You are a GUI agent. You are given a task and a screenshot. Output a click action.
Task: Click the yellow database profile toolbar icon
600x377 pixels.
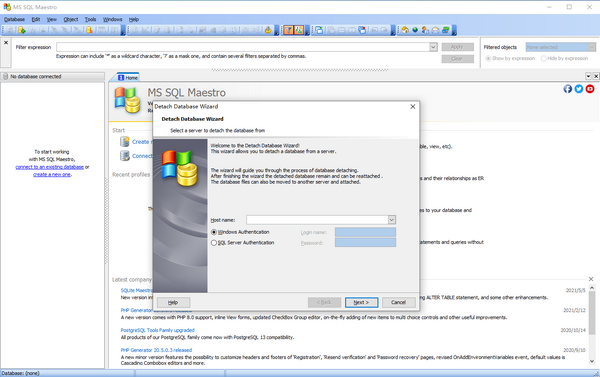pyautogui.click(x=89, y=30)
